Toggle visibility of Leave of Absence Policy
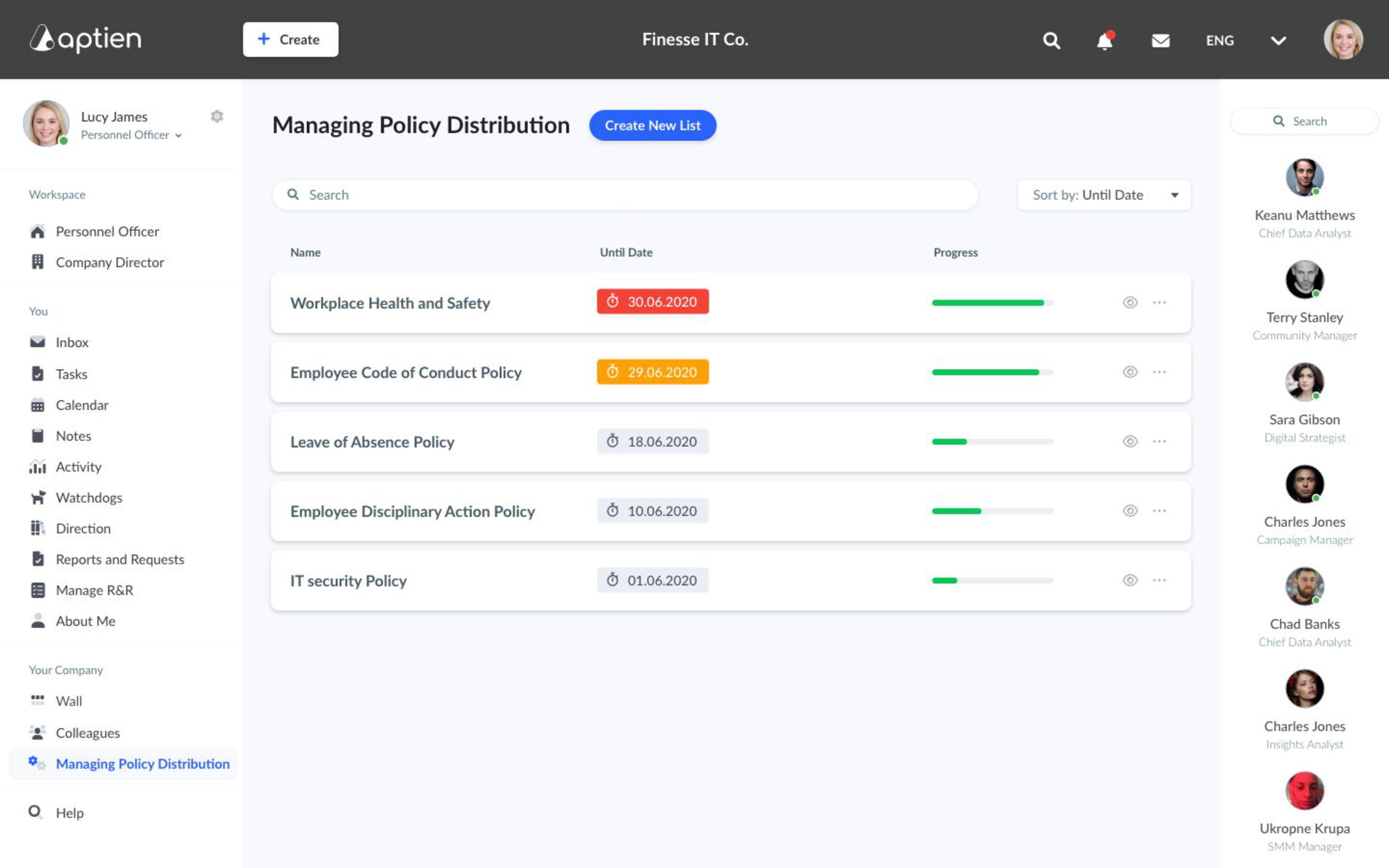 click(x=1130, y=441)
